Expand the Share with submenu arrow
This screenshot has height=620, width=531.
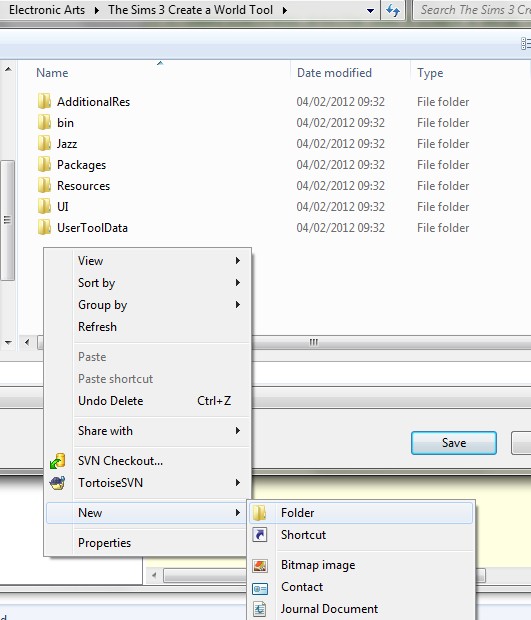pos(238,430)
